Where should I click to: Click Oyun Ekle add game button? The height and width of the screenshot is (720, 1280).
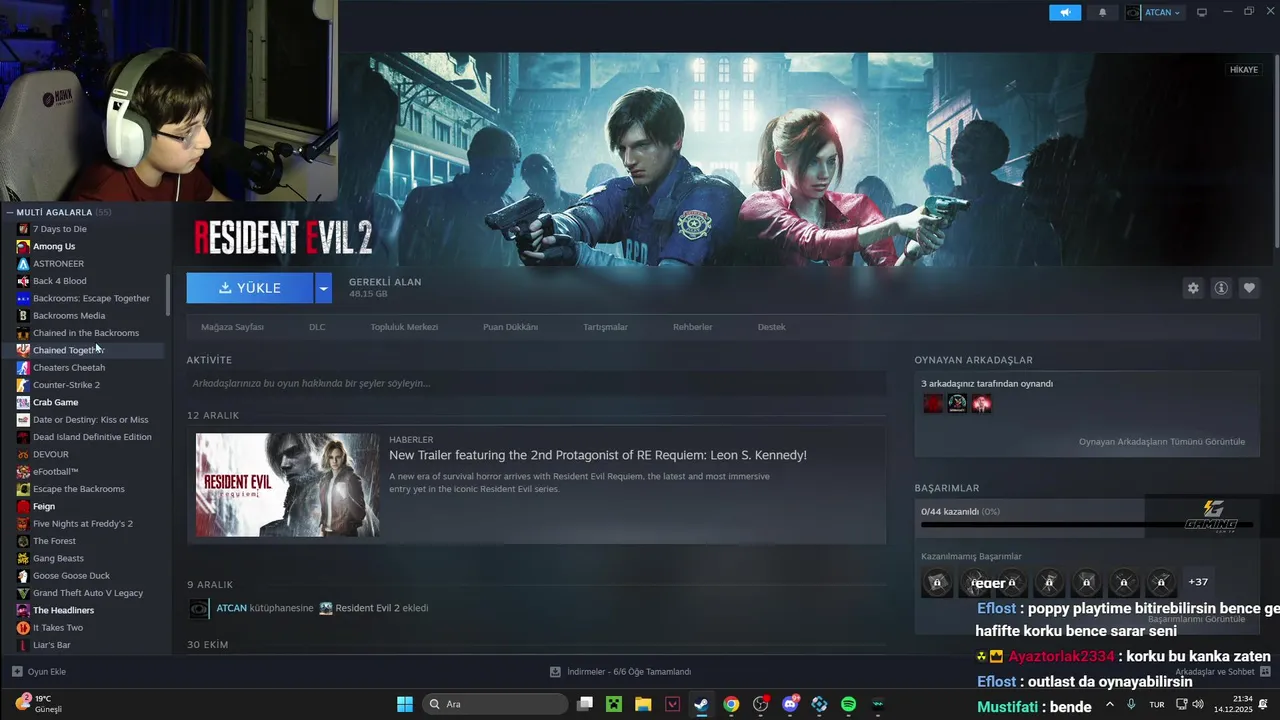[x=39, y=672]
